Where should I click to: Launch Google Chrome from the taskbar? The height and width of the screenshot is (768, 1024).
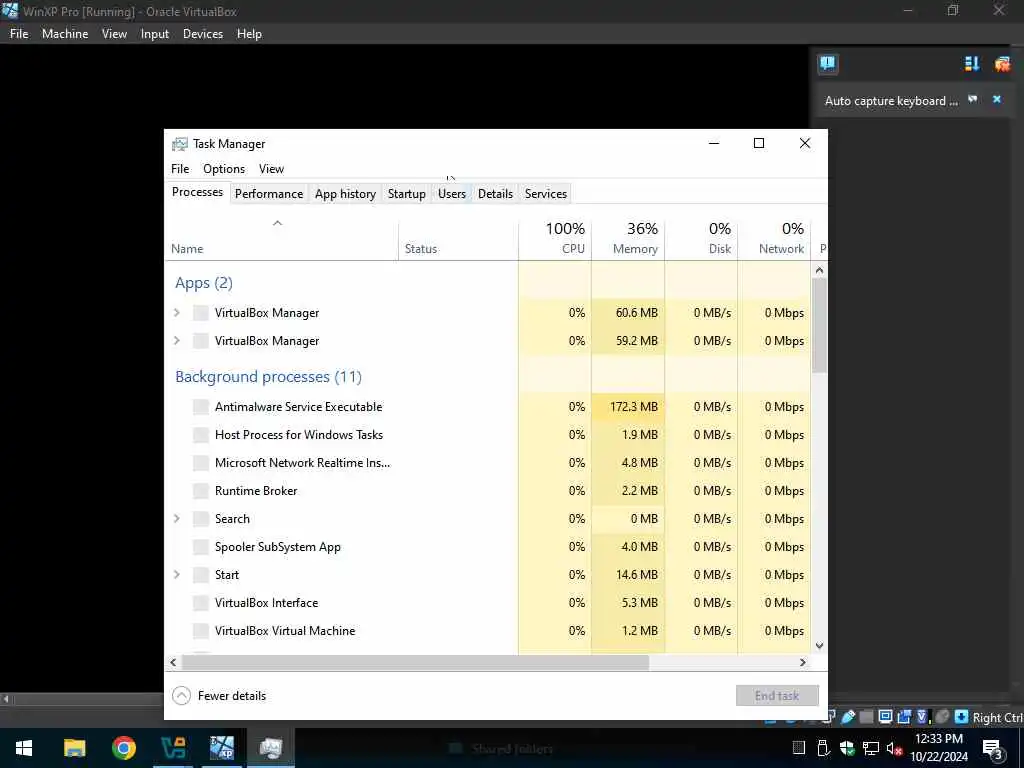123,748
